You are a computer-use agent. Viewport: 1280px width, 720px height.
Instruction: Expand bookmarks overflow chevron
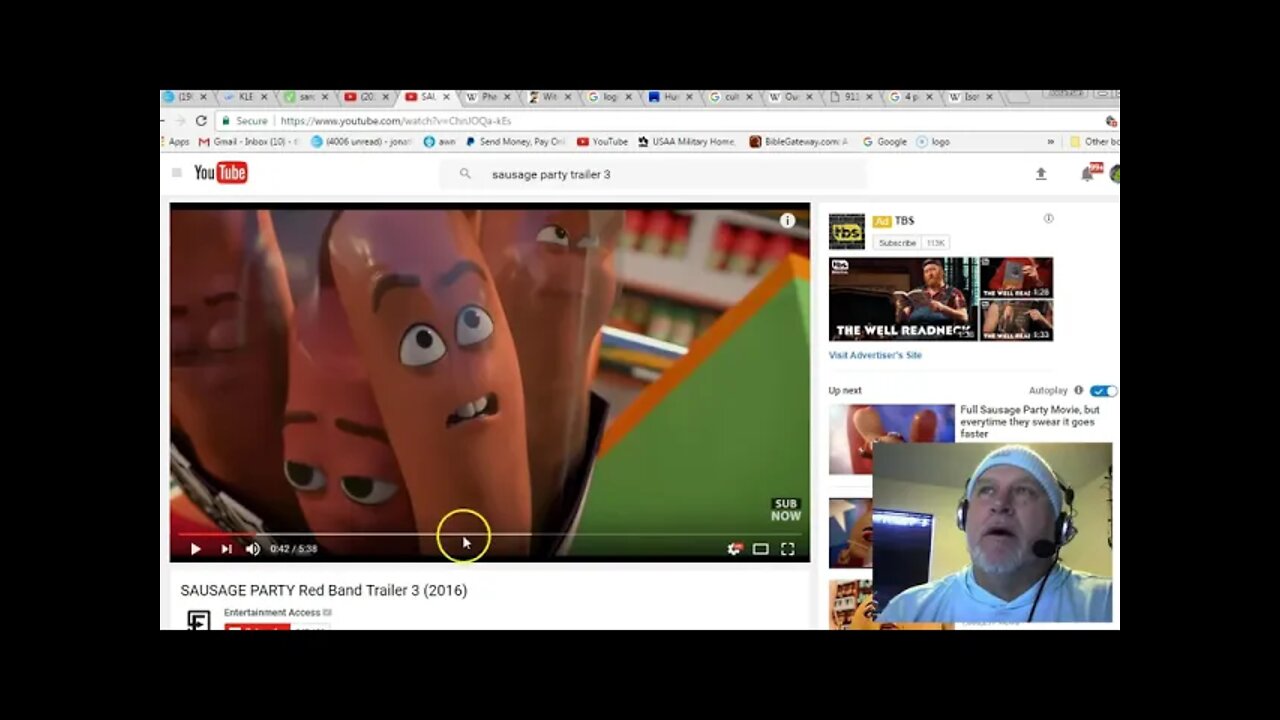click(1051, 142)
